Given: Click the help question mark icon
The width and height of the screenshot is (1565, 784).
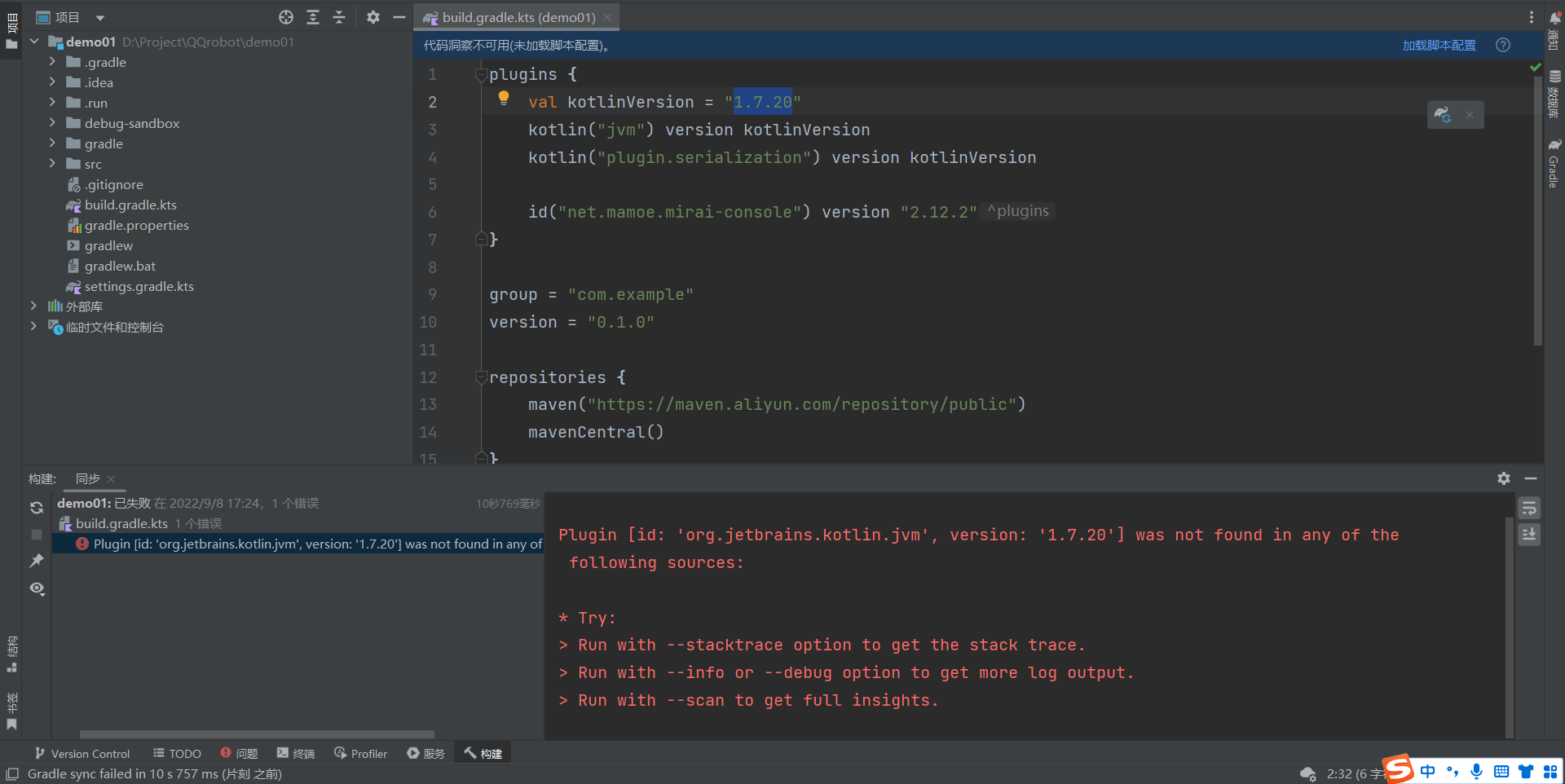Looking at the screenshot, I should [1503, 46].
